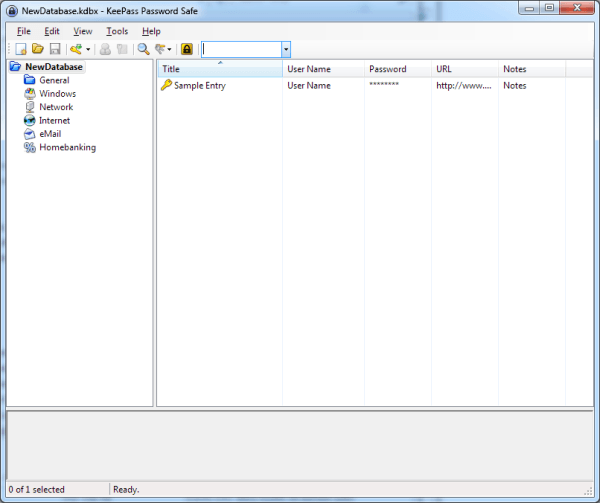Click the Notes cell of Sample Entry
This screenshot has height=503, width=600.
[x=515, y=86]
